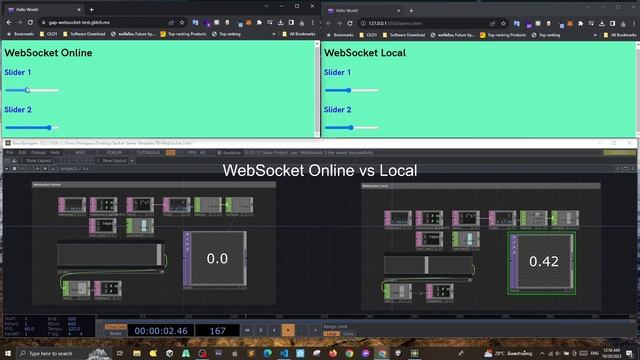Open Extensions puzzle icon in left browser
Image resolution: width=640 pixels, height=360 pixels.
click(259, 22)
